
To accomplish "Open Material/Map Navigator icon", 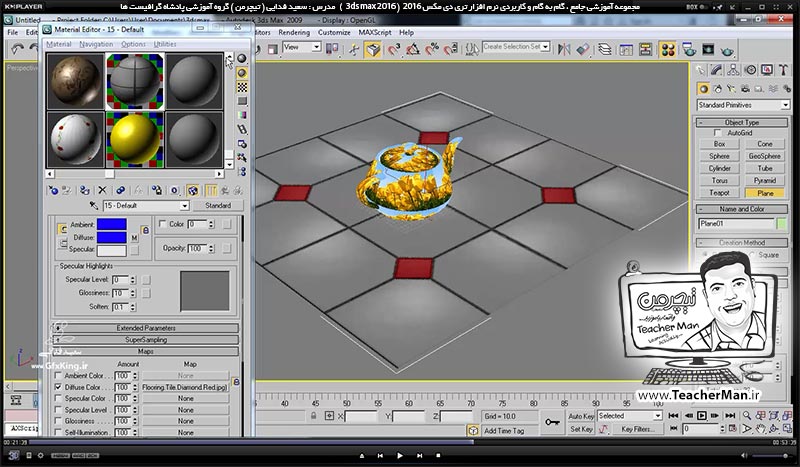I will tap(242, 171).
